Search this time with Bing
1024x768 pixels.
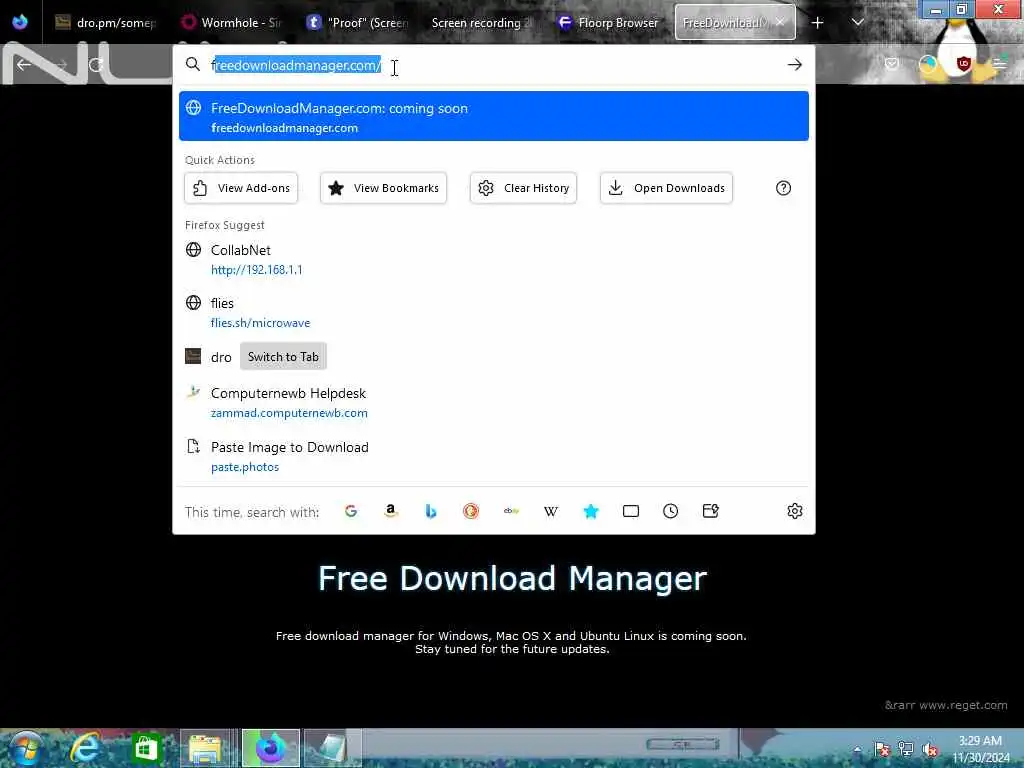[430, 511]
